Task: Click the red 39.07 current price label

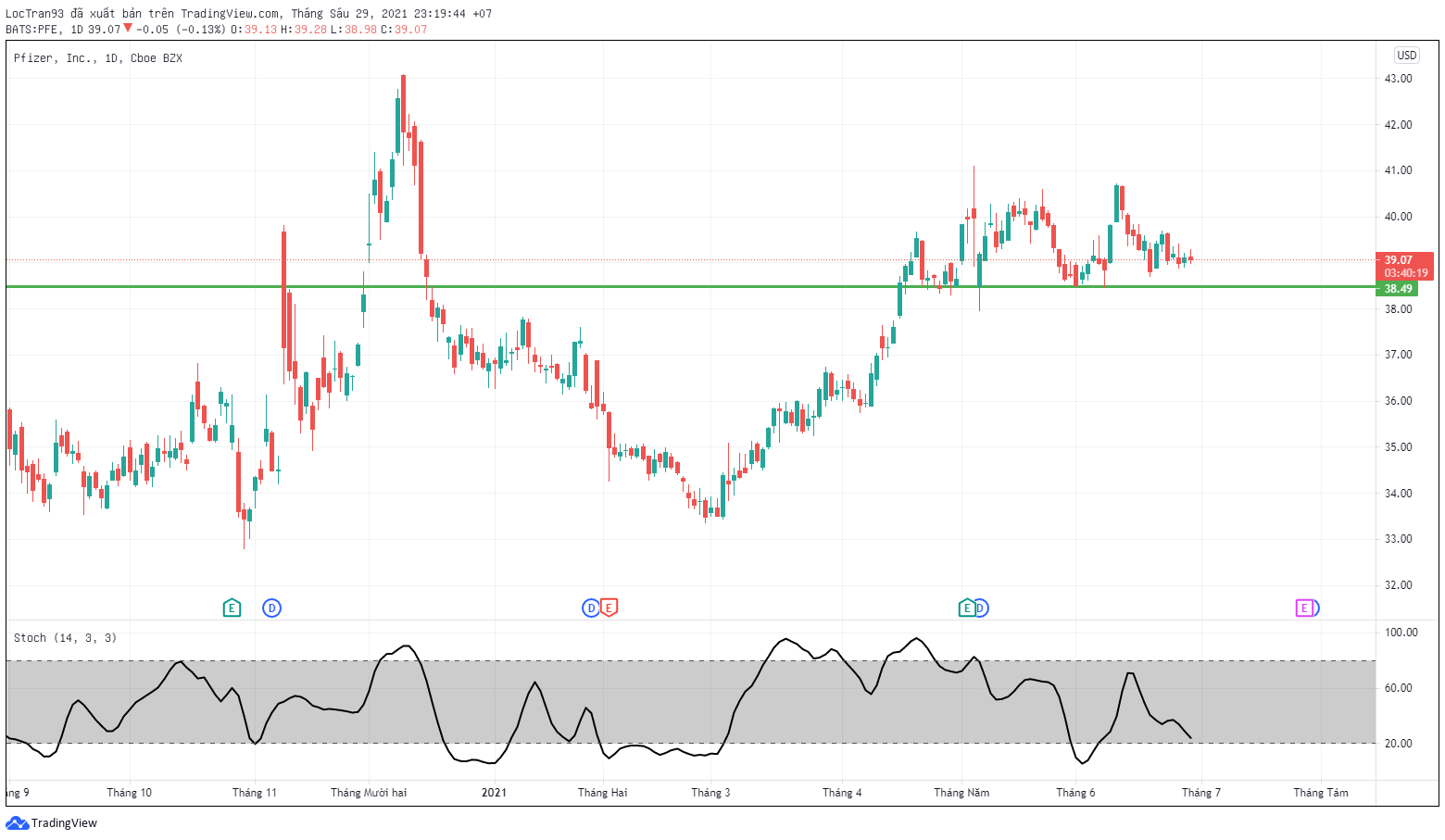Action: (1405, 266)
